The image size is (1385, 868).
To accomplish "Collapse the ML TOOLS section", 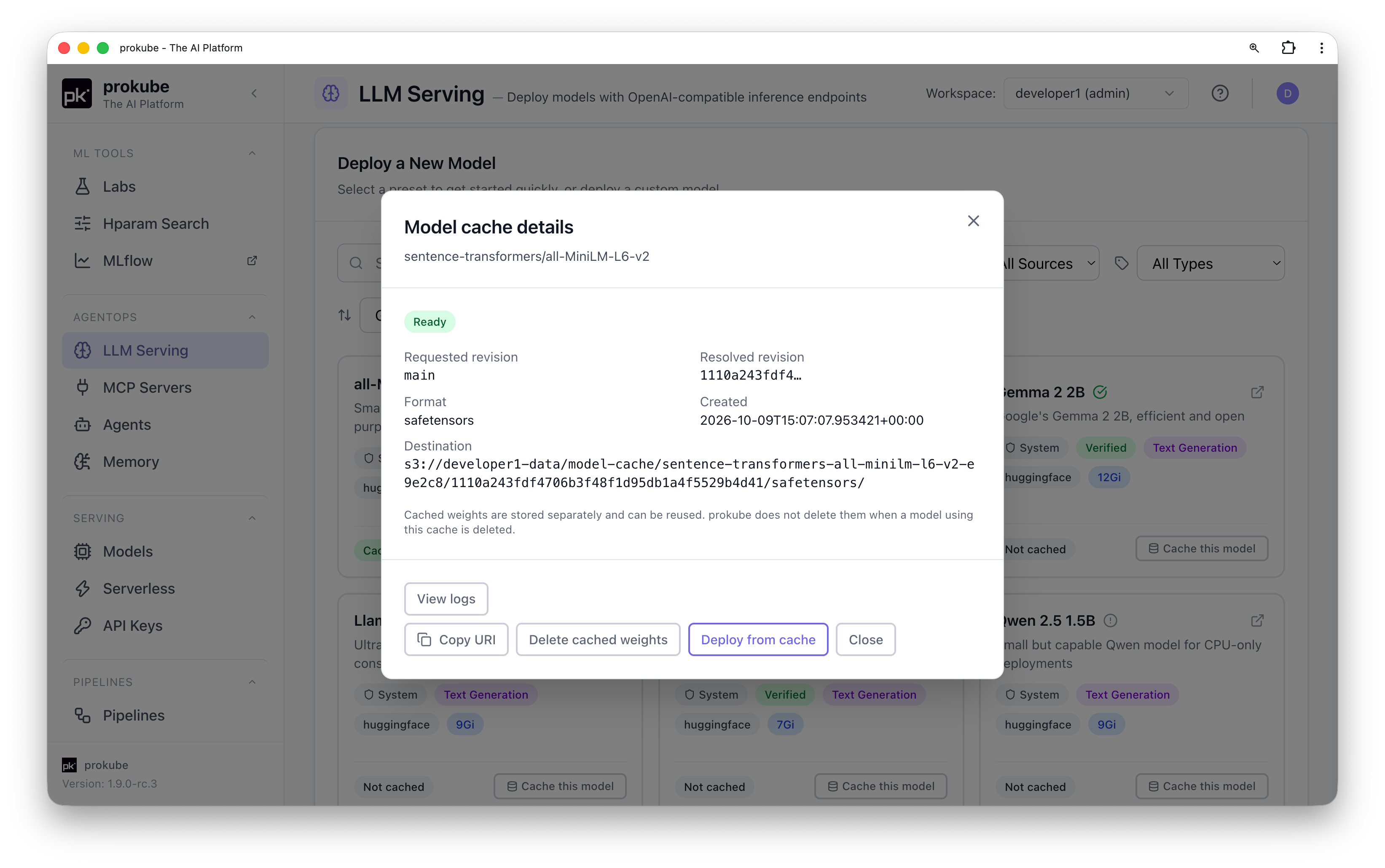I will [x=252, y=153].
